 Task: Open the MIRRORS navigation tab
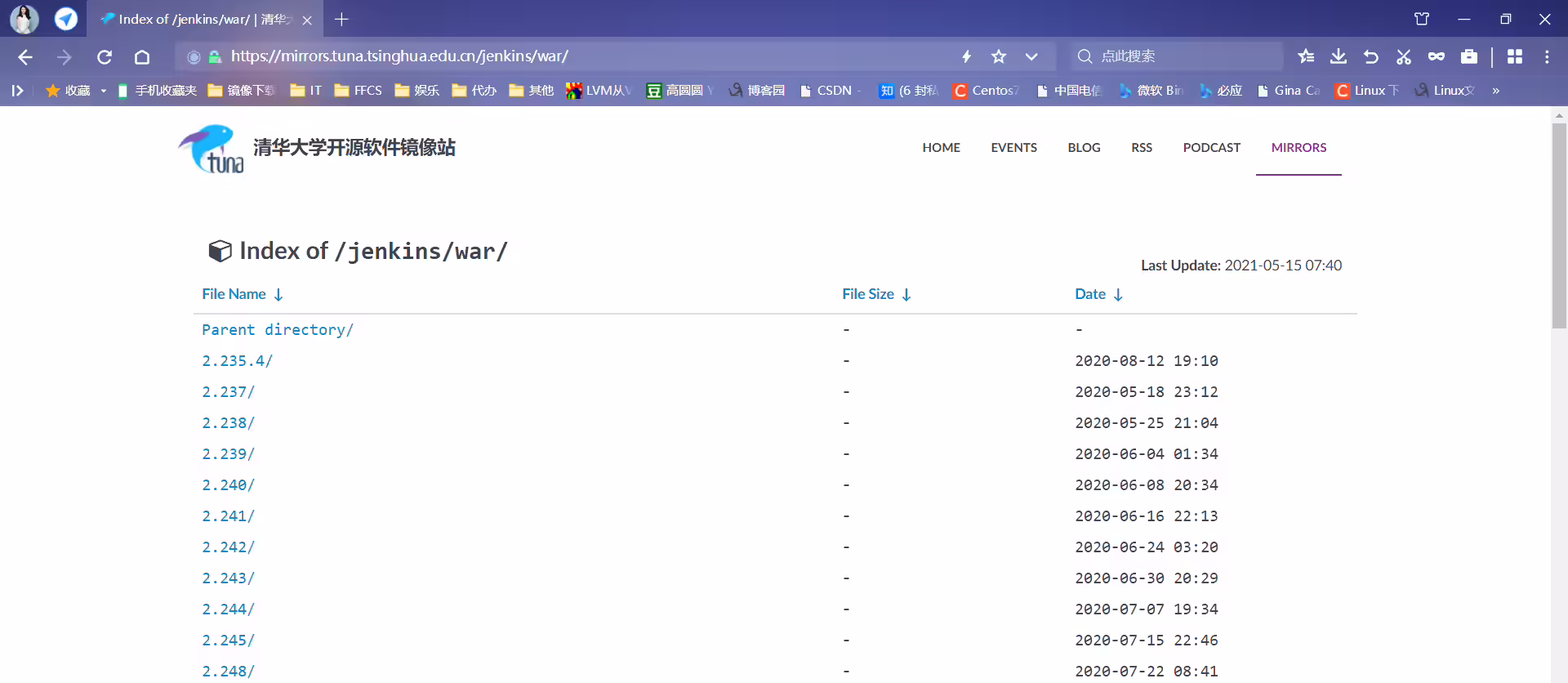[1298, 148]
